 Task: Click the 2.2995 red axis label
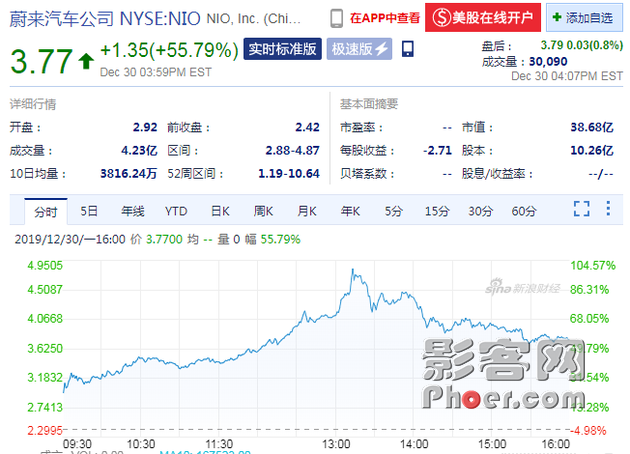pyautogui.click(x=45, y=431)
